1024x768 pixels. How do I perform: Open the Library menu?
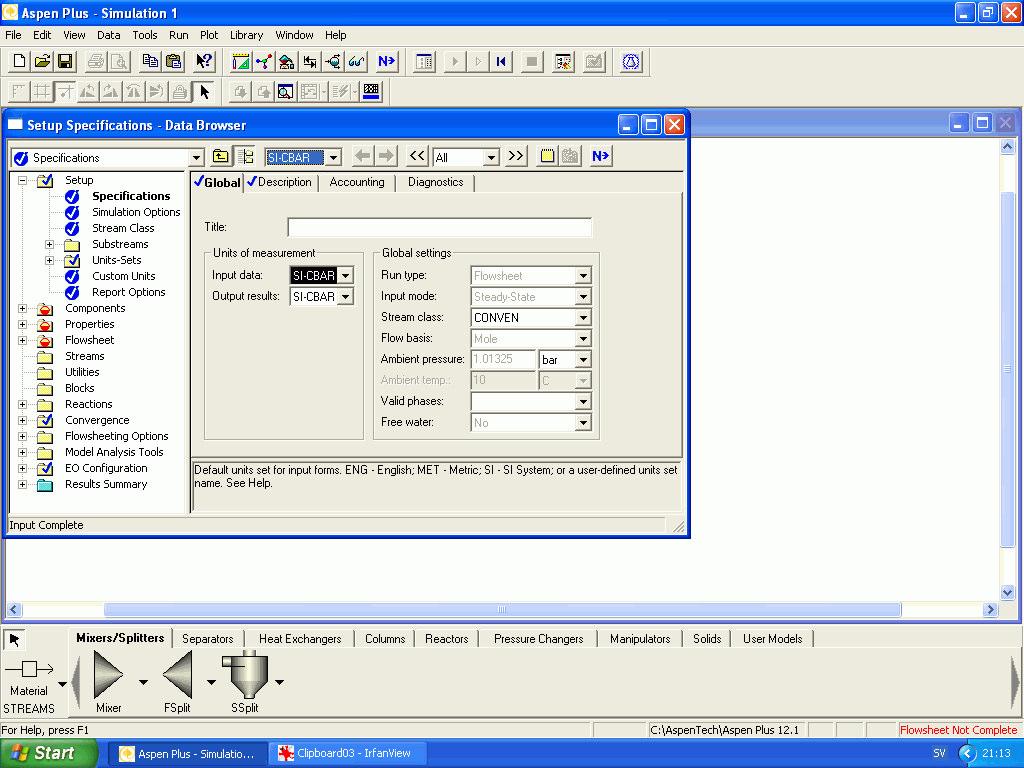(246, 35)
